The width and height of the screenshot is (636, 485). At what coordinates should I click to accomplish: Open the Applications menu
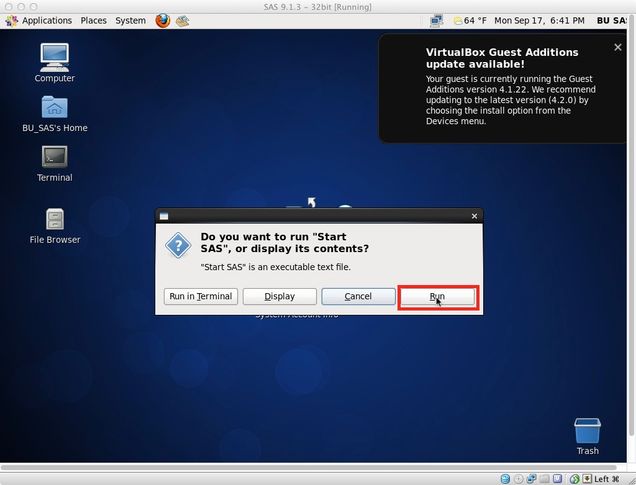[47, 21]
